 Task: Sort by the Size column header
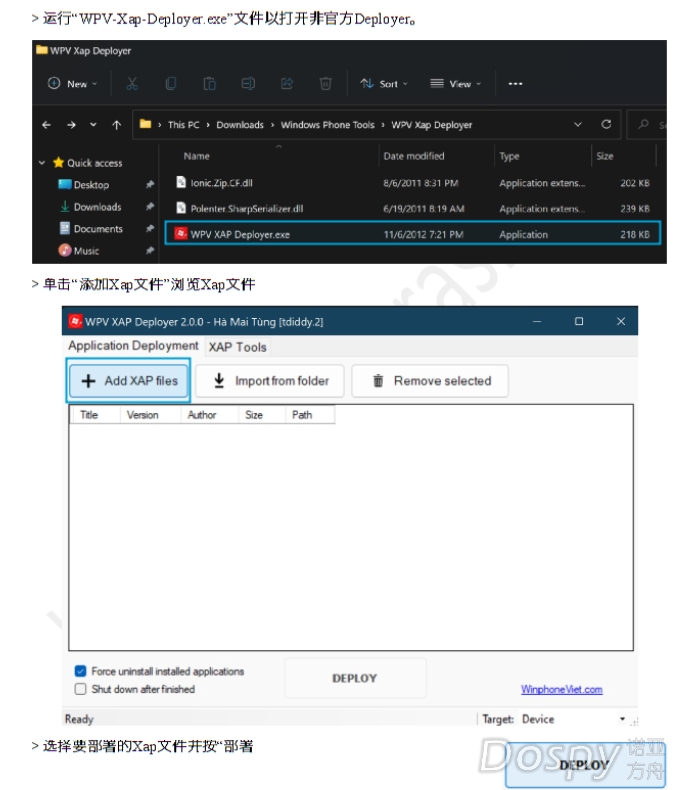click(605, 156)
